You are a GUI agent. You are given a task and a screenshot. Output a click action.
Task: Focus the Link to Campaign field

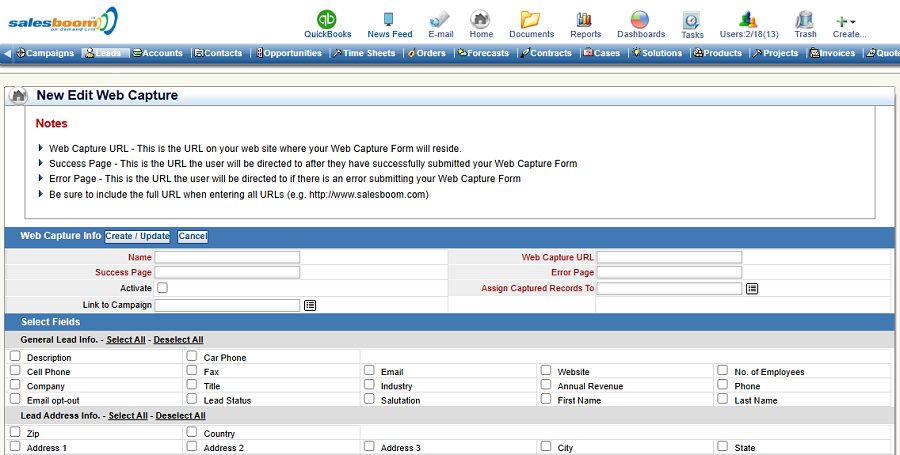pos(227,305)
